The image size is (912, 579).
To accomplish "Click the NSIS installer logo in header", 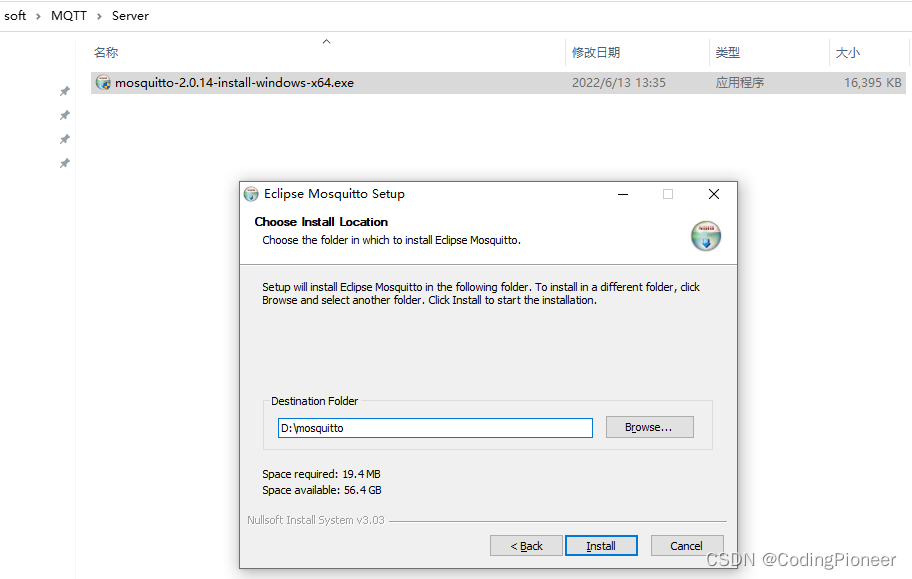I will pos(706,236).
